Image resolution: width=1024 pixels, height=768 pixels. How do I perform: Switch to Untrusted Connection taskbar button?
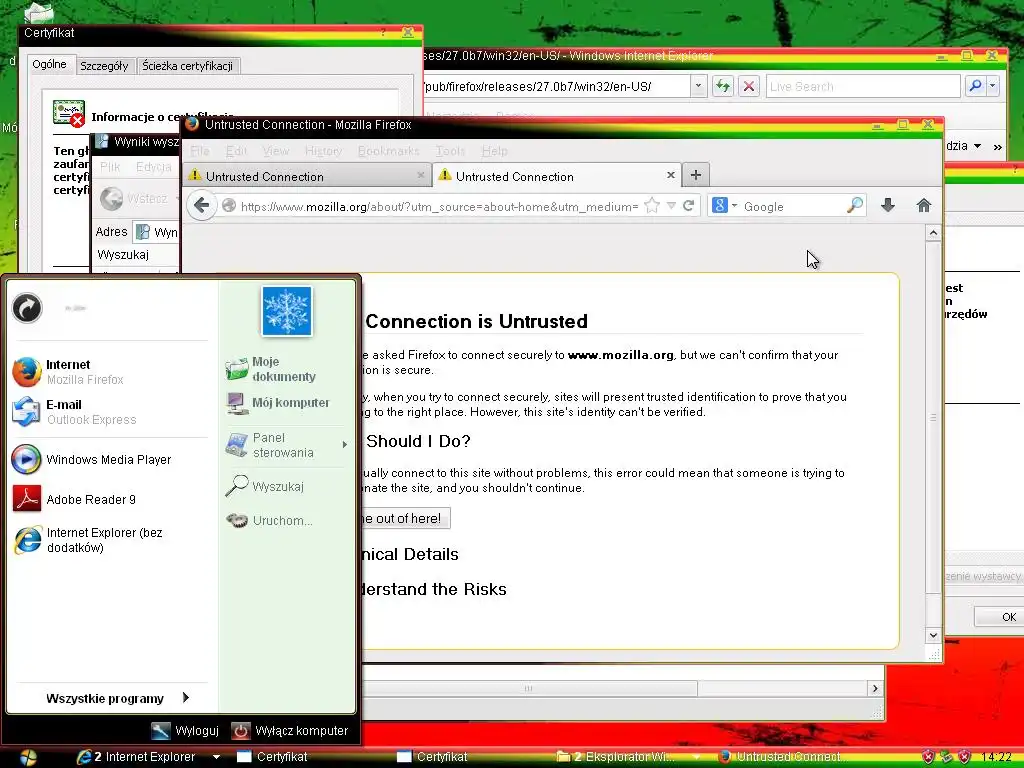(x=780, y=757)
